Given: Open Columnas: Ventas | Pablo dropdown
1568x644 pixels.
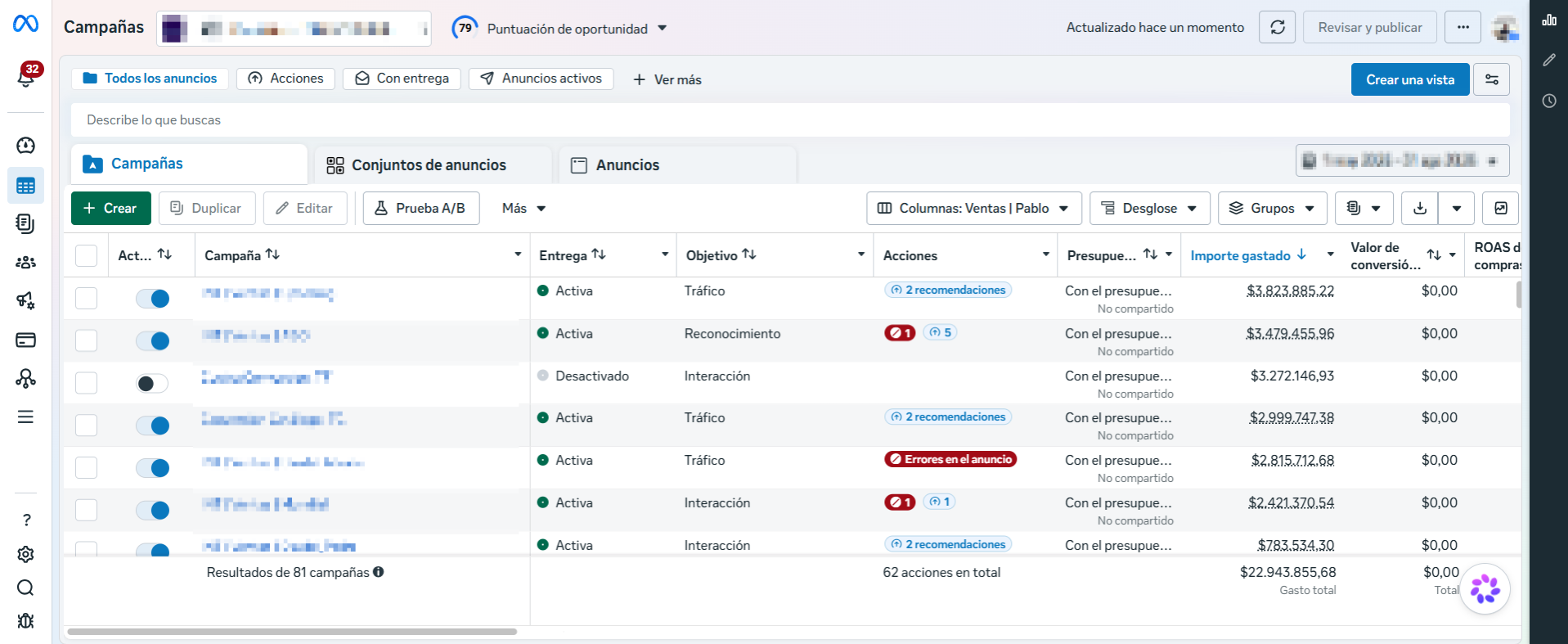Looking at the screenshot, I should (973, 208).
